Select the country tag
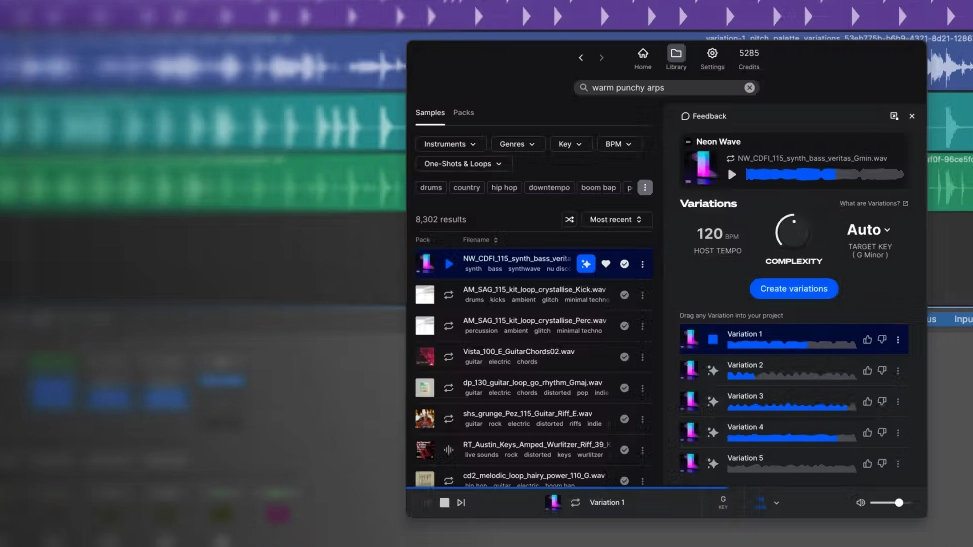Image resolution: width=973 pixels, height=547 pixels. click(x=467, y=188)
